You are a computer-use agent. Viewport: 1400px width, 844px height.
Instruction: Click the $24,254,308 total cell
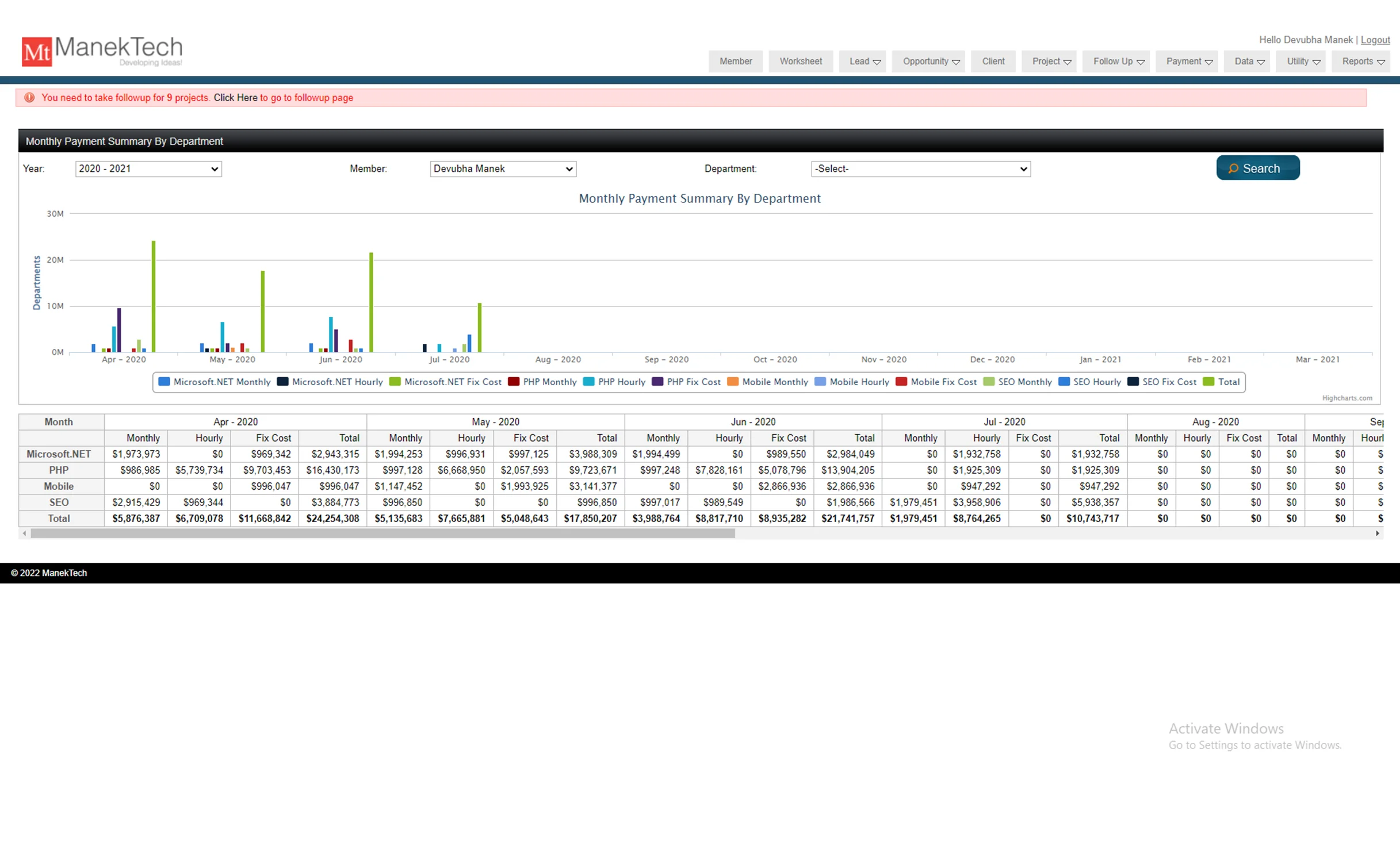(x=332, y=519)
